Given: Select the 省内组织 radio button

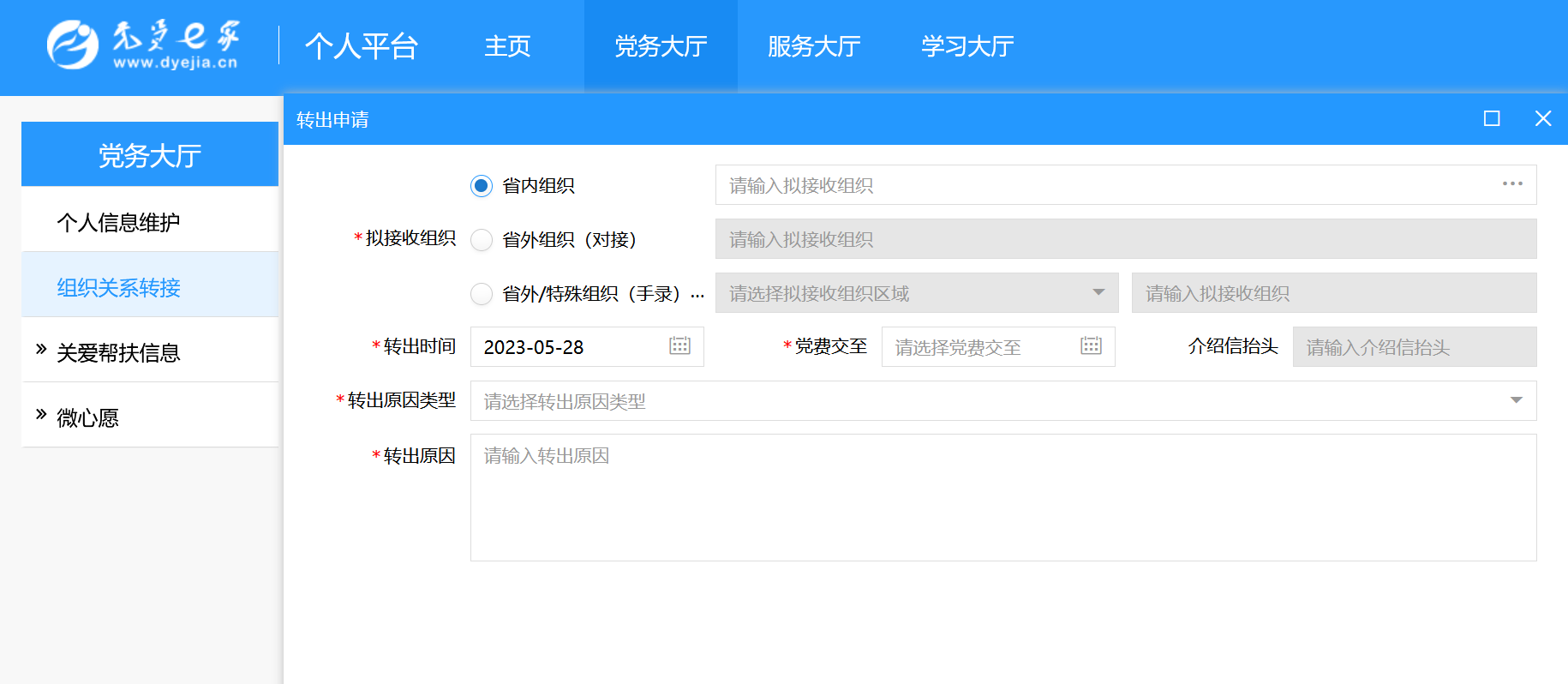Looking at the screenshot, I should 482,186.
